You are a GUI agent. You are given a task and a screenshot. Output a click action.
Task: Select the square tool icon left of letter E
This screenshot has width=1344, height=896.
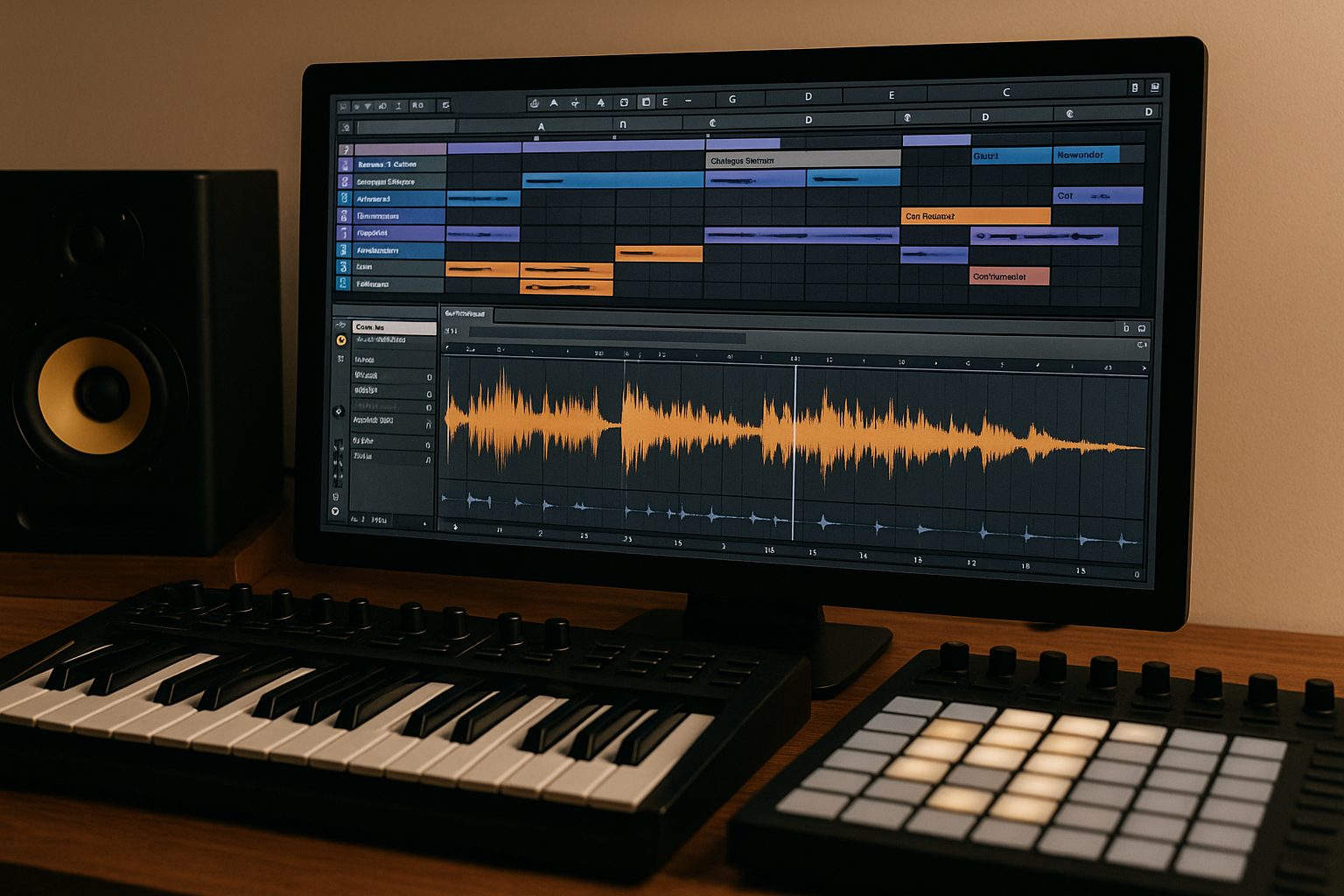(646, 102)
